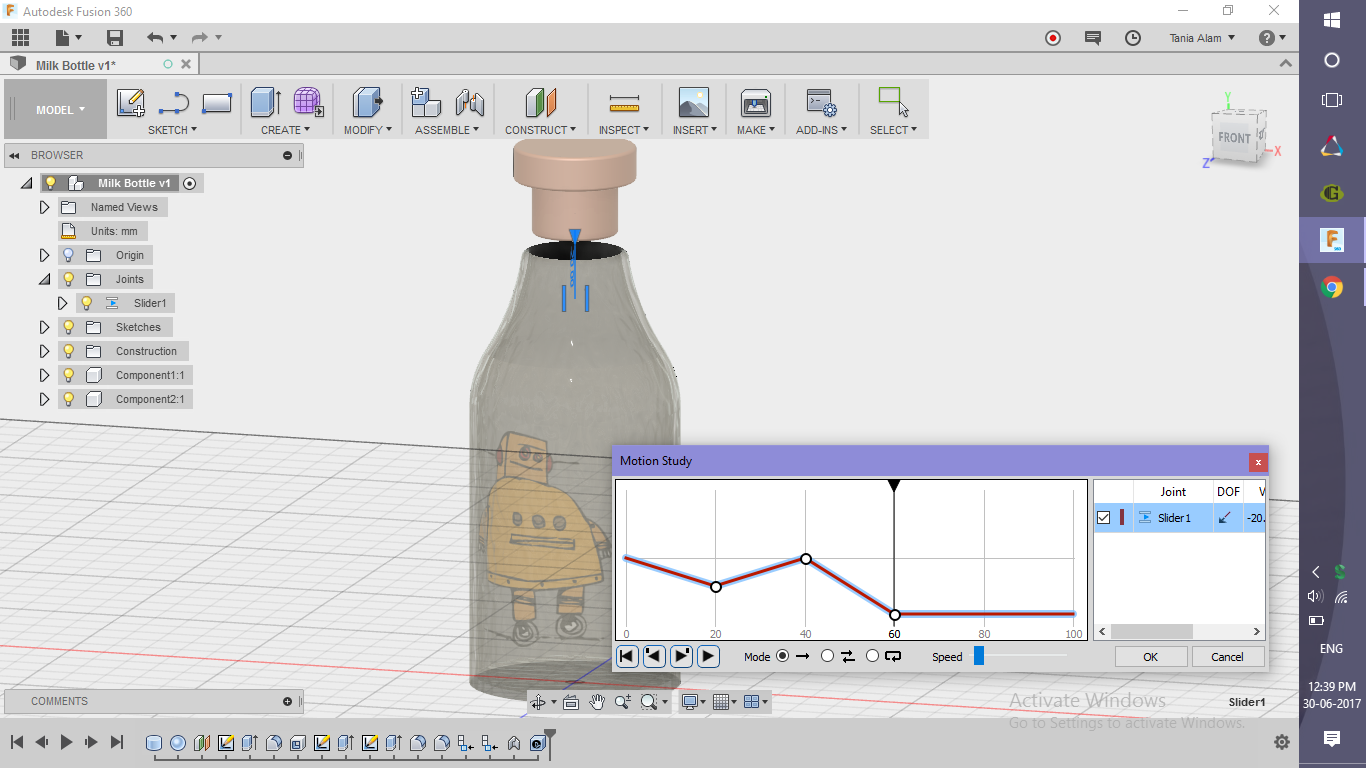The width and height of the screenshot is (1366, 768).
Task: Click the Insert image icon
Action: click(x=693, y=103)
